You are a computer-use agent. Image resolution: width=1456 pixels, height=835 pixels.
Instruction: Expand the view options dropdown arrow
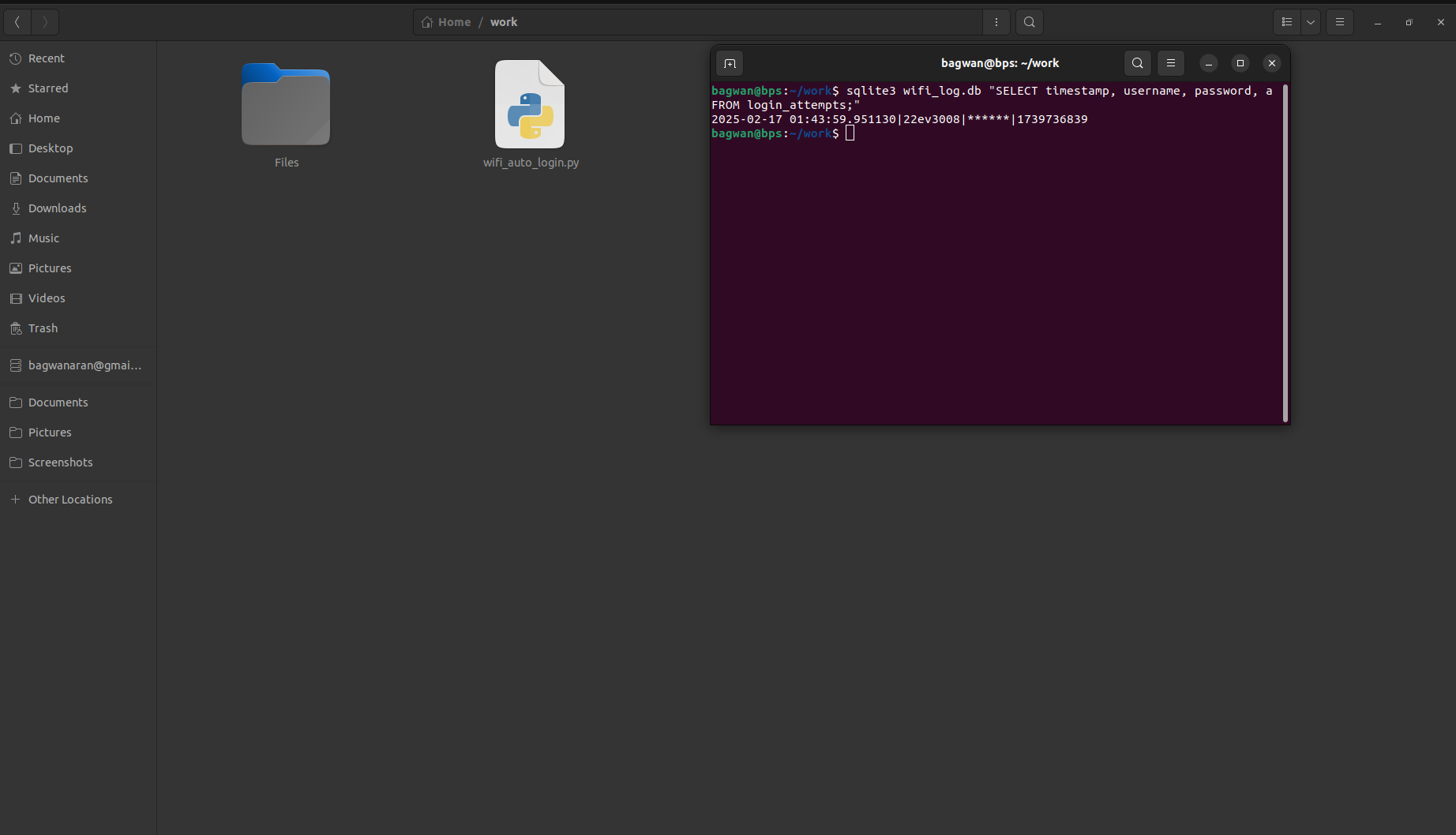(x=1311, y=22)
